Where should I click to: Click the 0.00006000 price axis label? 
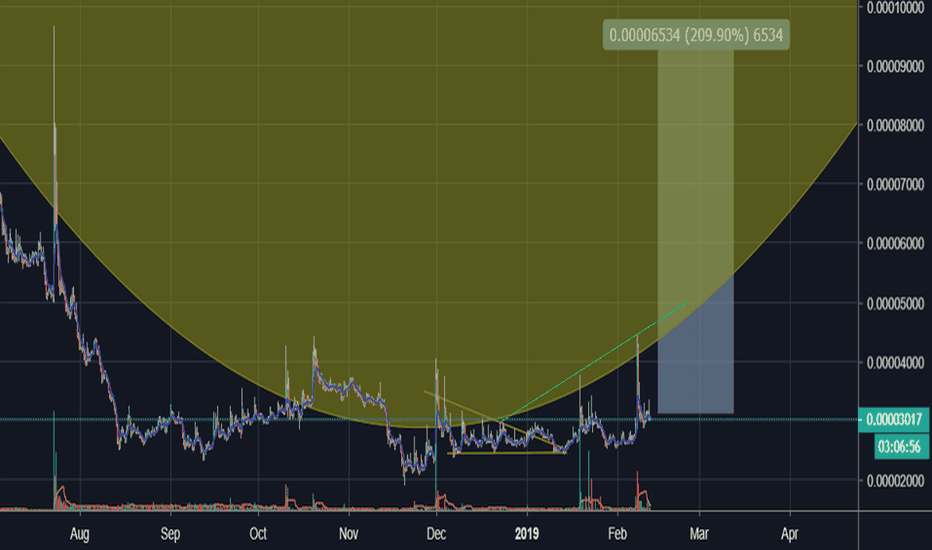click(895, 243)
